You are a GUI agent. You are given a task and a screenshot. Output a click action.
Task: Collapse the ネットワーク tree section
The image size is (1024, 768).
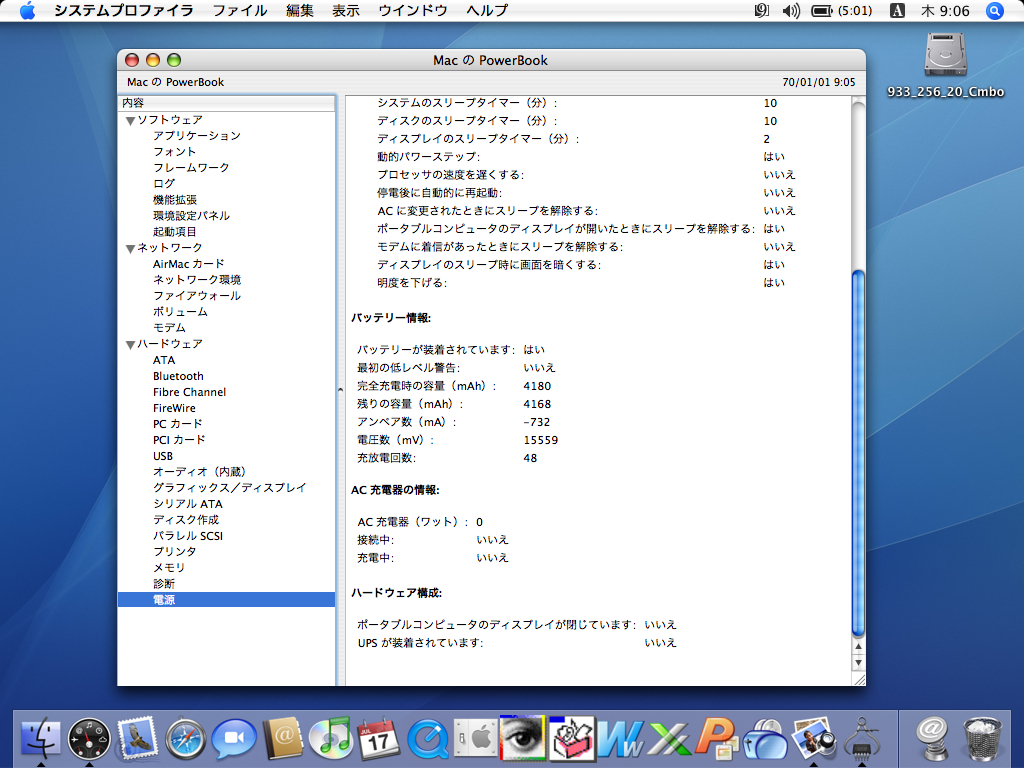tap(130, 248)
